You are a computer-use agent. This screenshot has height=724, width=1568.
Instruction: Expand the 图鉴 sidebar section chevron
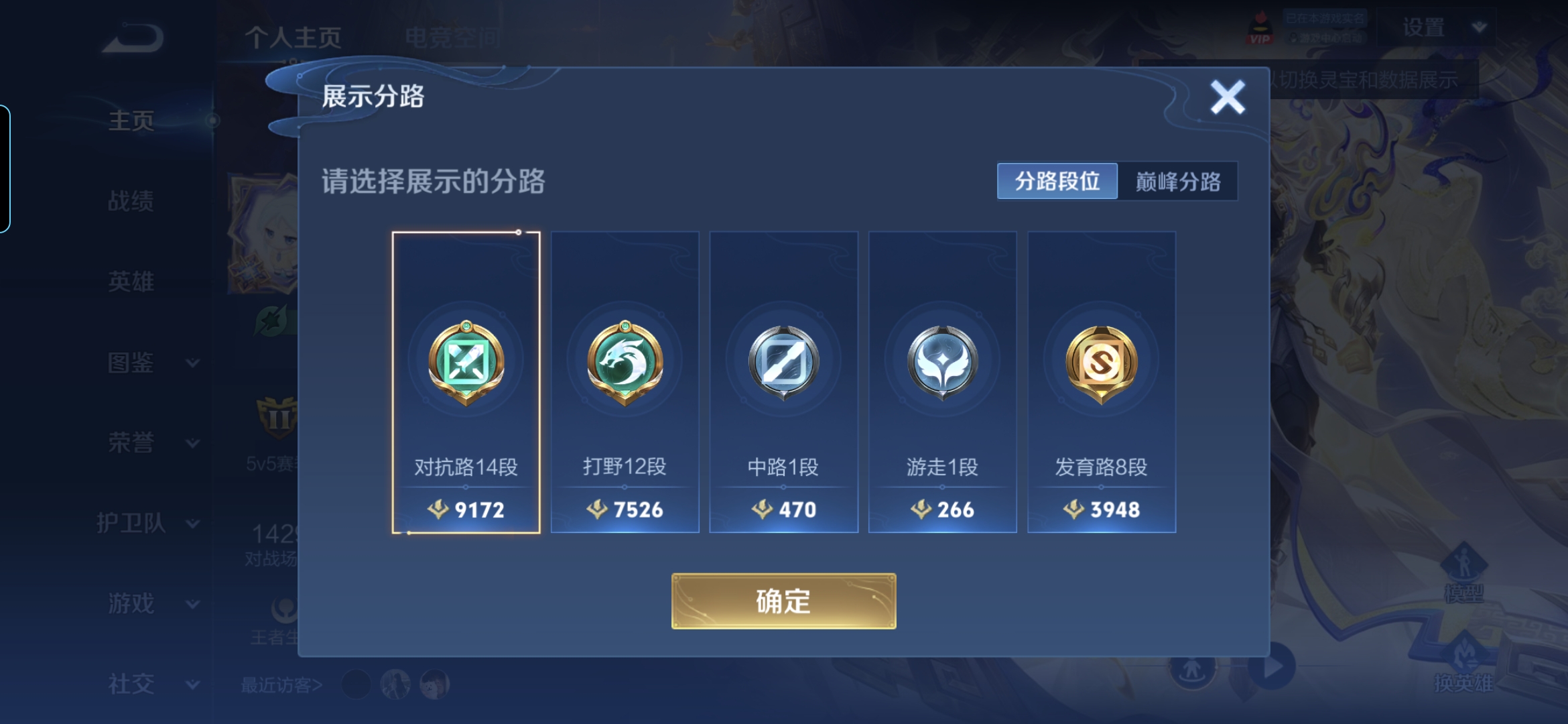(x=193, y=363)
